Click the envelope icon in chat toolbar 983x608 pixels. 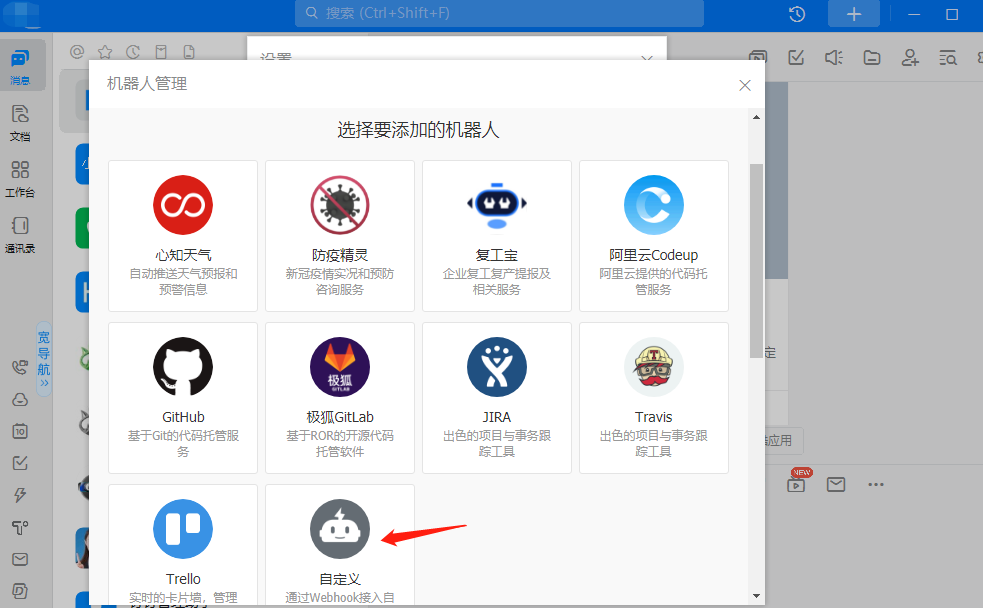click(x=836, y=484)
